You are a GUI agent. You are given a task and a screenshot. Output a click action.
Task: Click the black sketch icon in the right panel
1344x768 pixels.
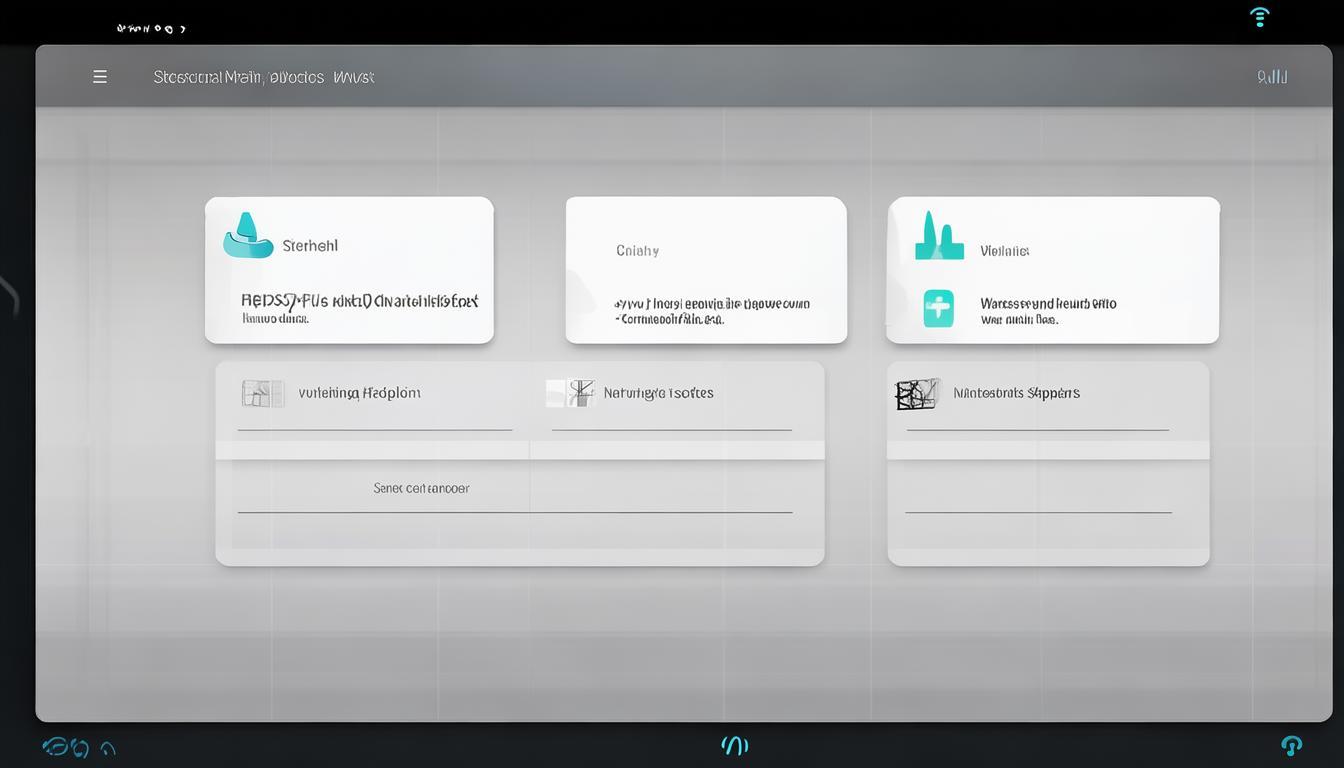917,394
